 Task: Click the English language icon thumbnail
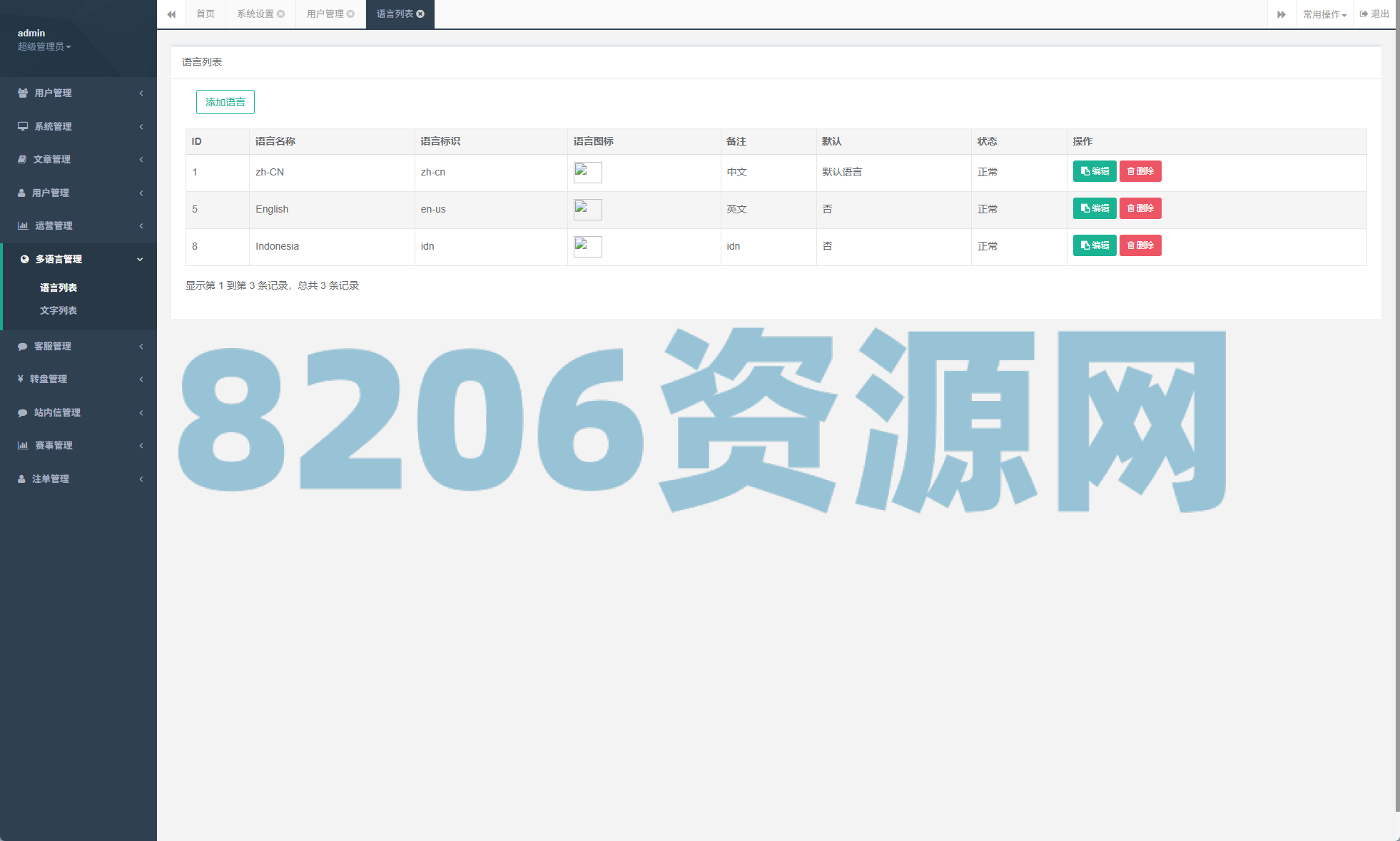(588, 210)
